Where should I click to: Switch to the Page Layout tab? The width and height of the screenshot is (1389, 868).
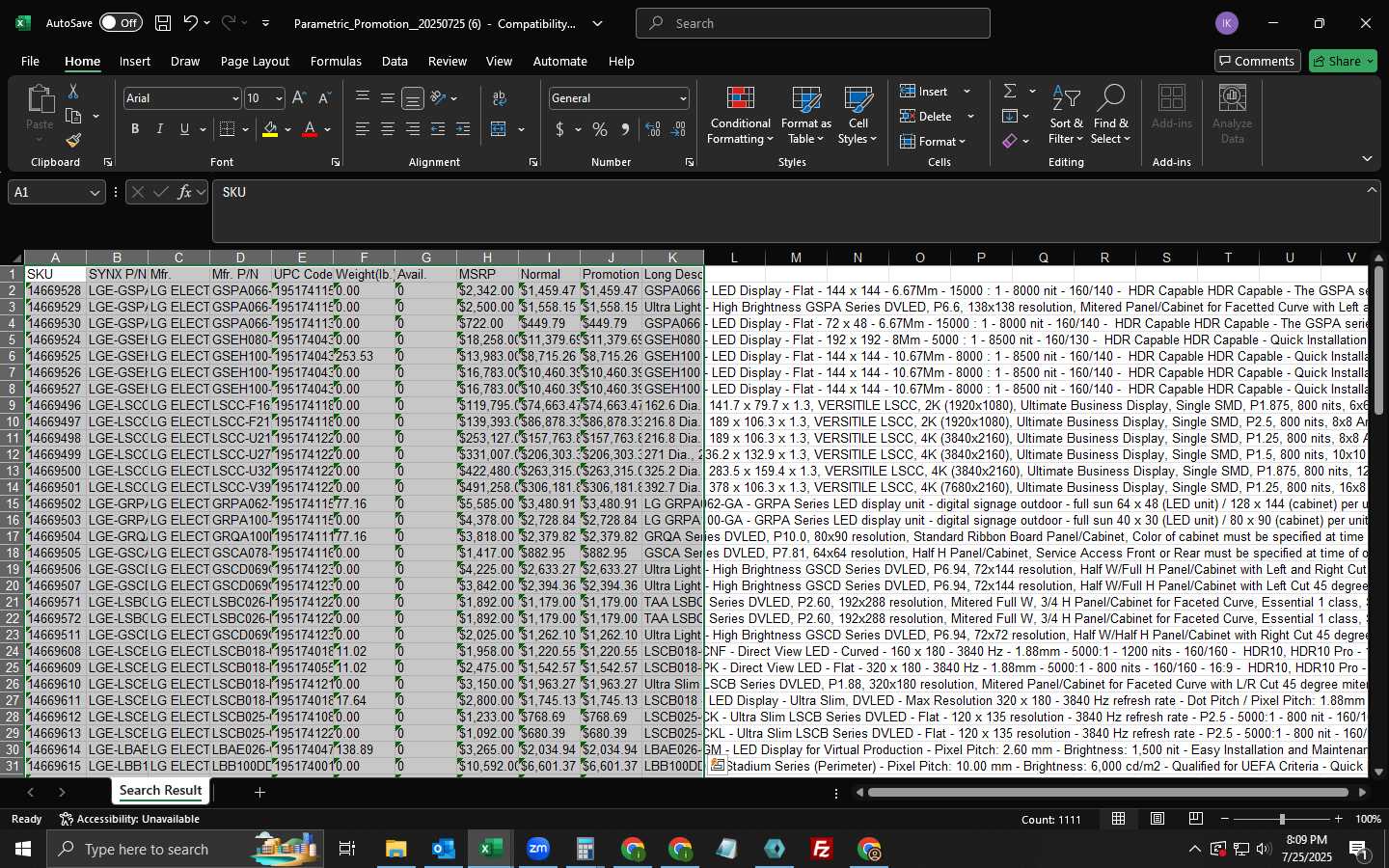(x=255, y=61)
